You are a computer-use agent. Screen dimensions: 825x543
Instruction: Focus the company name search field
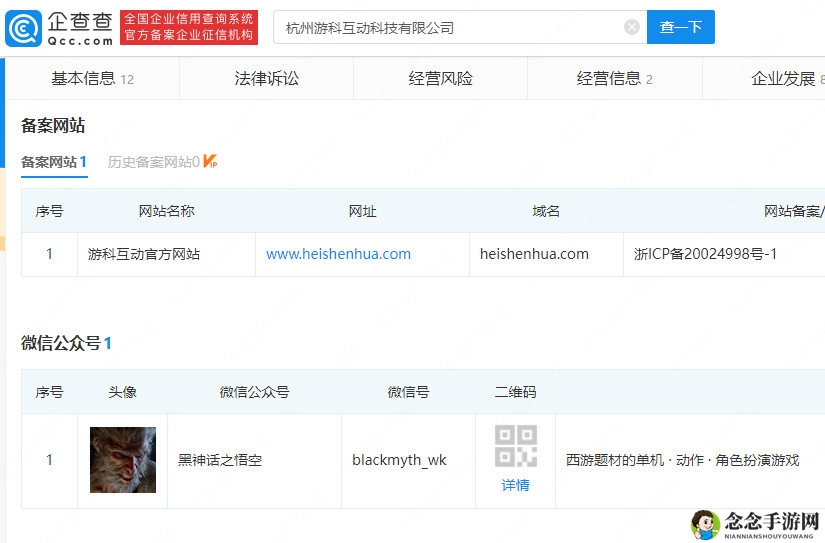tap(460, 27)
